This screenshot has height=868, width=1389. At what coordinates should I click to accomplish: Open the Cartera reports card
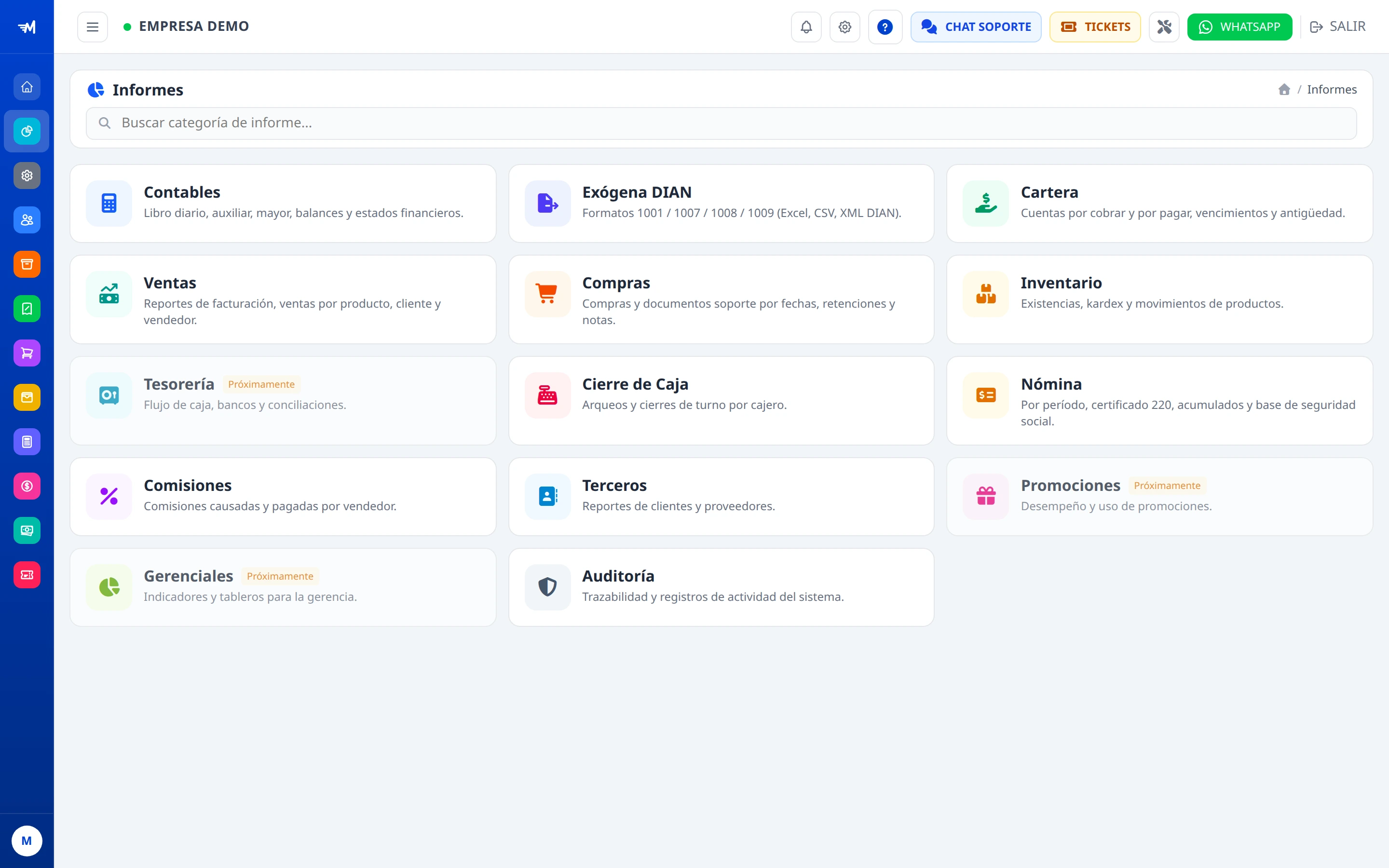[1159, 204]
